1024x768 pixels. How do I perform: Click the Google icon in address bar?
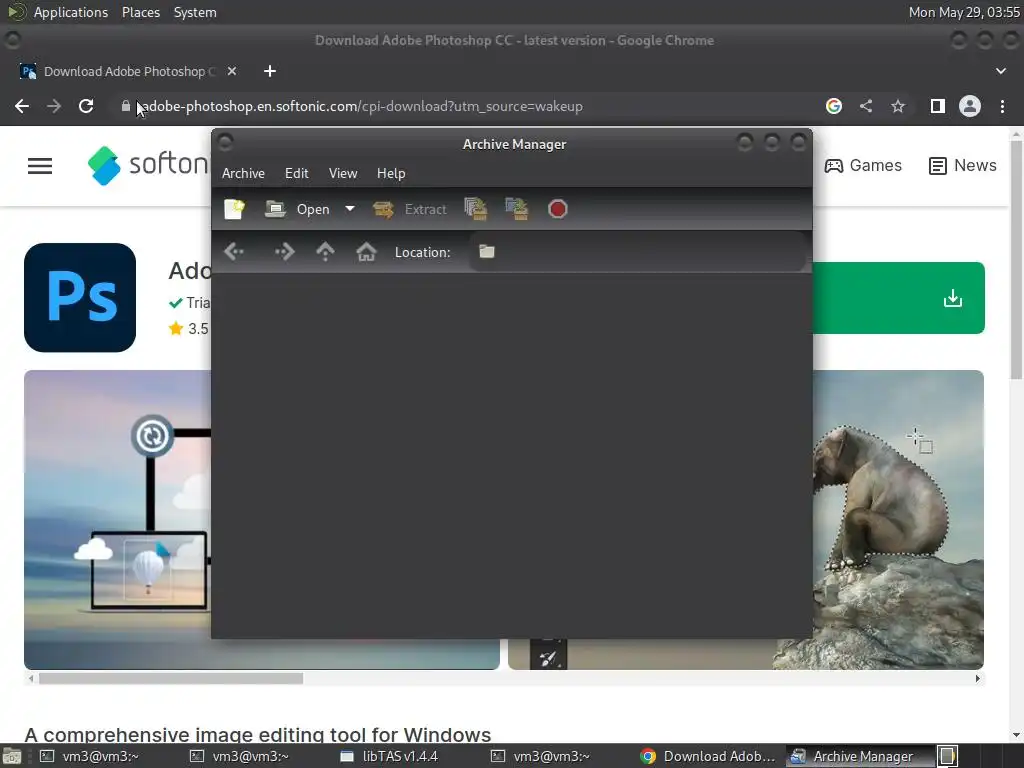click(x=833, y=106)
